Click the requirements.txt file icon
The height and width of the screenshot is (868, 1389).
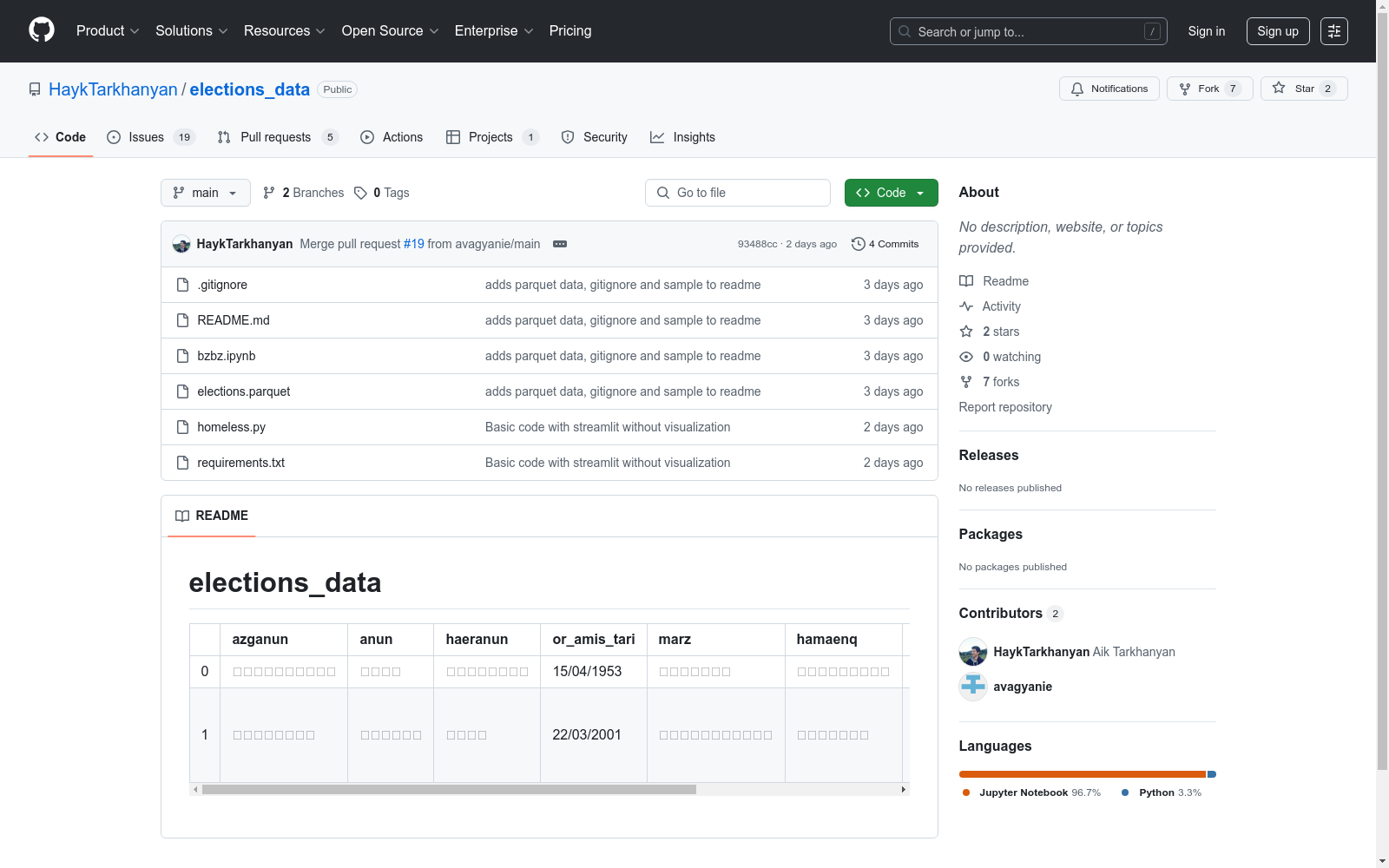coord(182,463)
